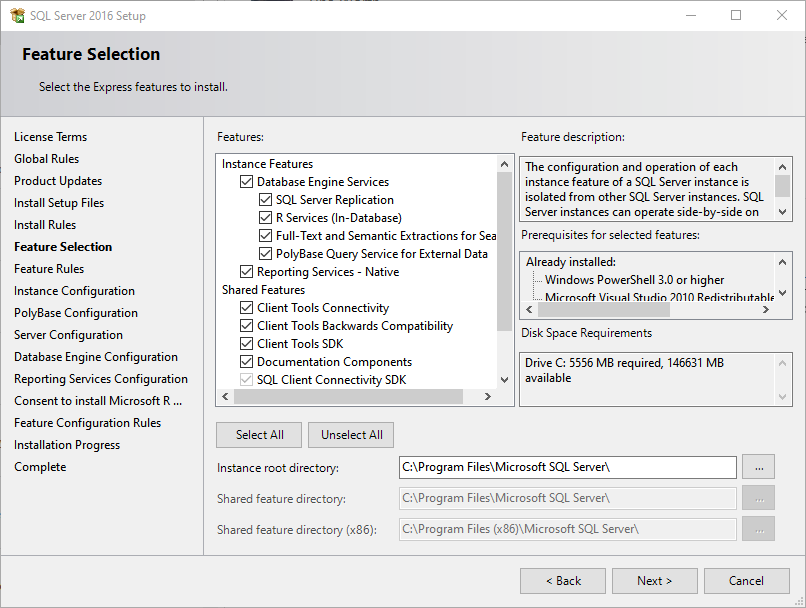Click the Instance root directory text field
The height and width of the screenshot is (608, 806).
pos(567,467)
